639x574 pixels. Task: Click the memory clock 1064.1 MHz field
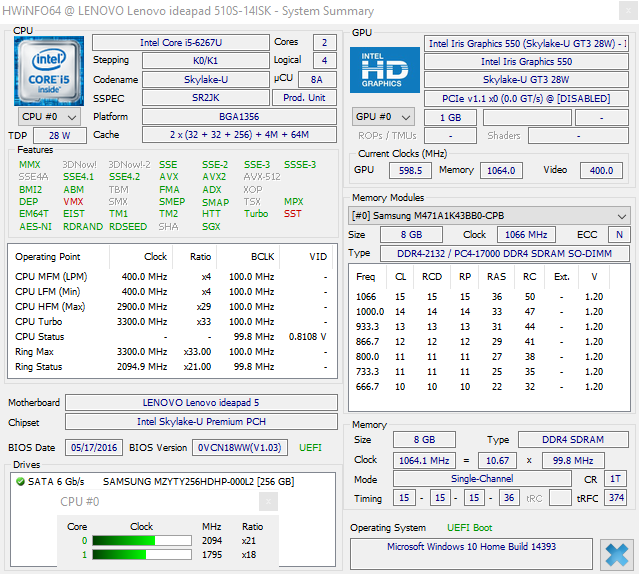pos(424,460)
